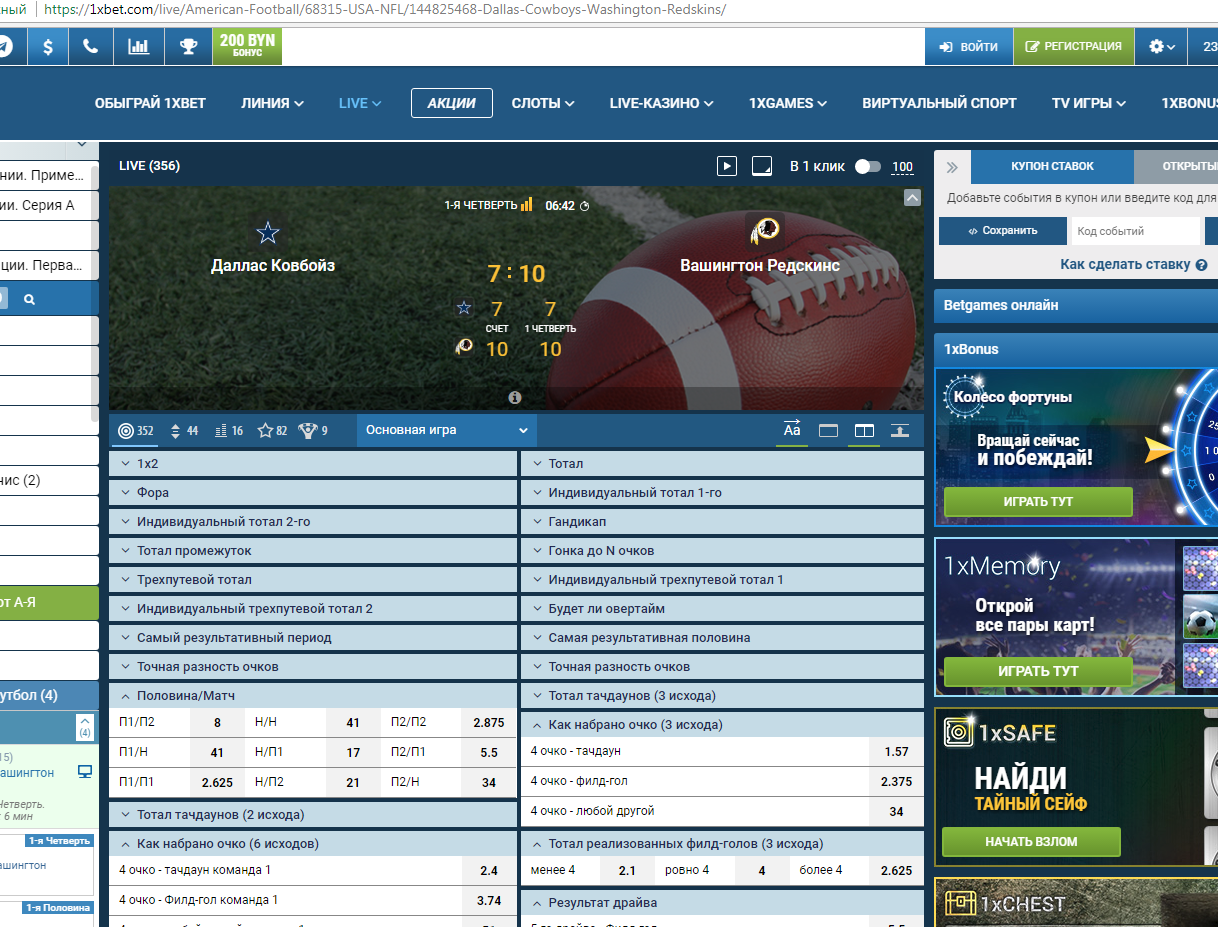Click НАЧАТЬ ВЗЛОМ on 1xSAFE banner
Screen dimensions: 1218x927
[1031, 842]
